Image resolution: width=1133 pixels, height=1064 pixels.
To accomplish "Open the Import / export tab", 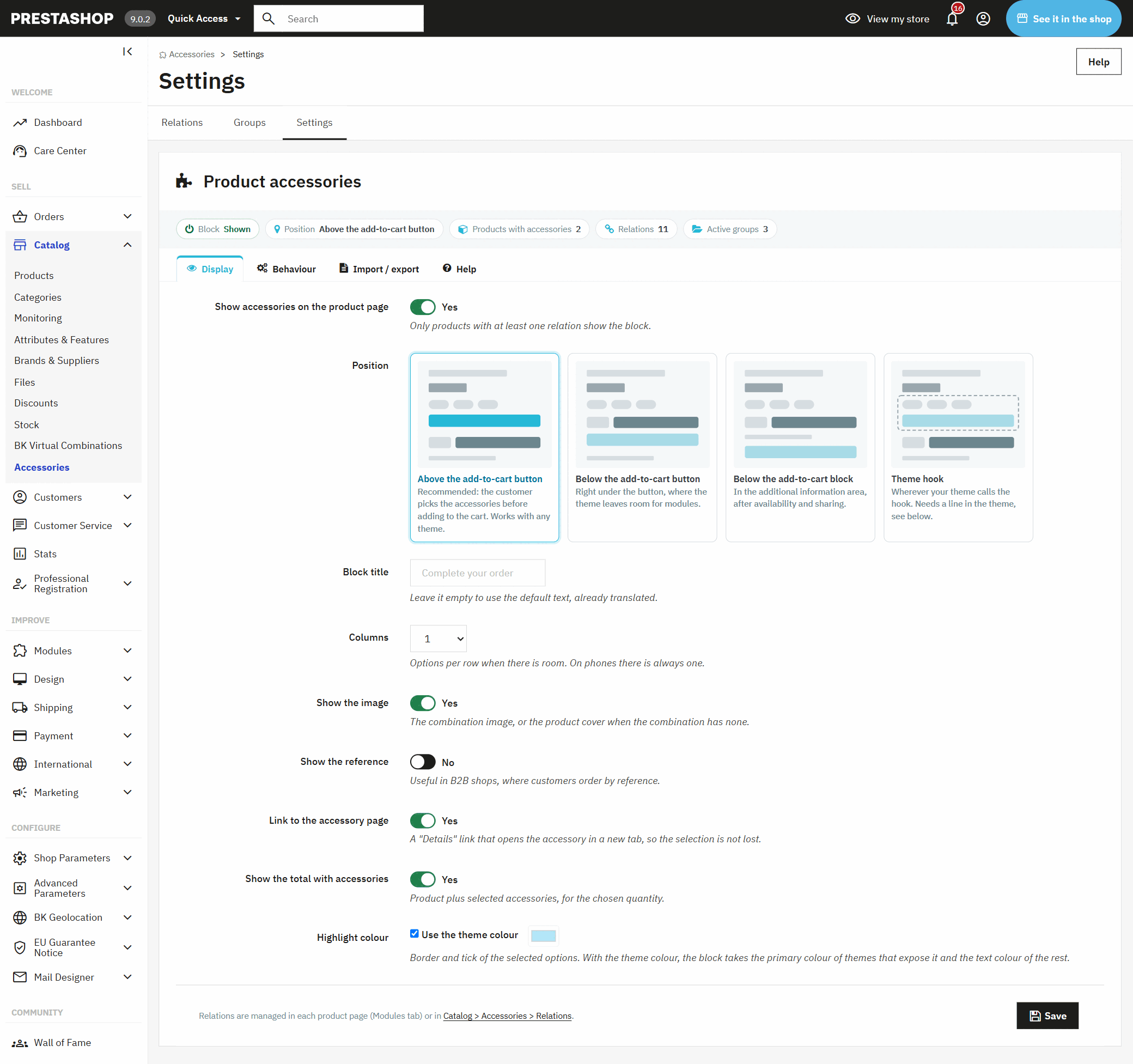I will click(x=379, y=269).
